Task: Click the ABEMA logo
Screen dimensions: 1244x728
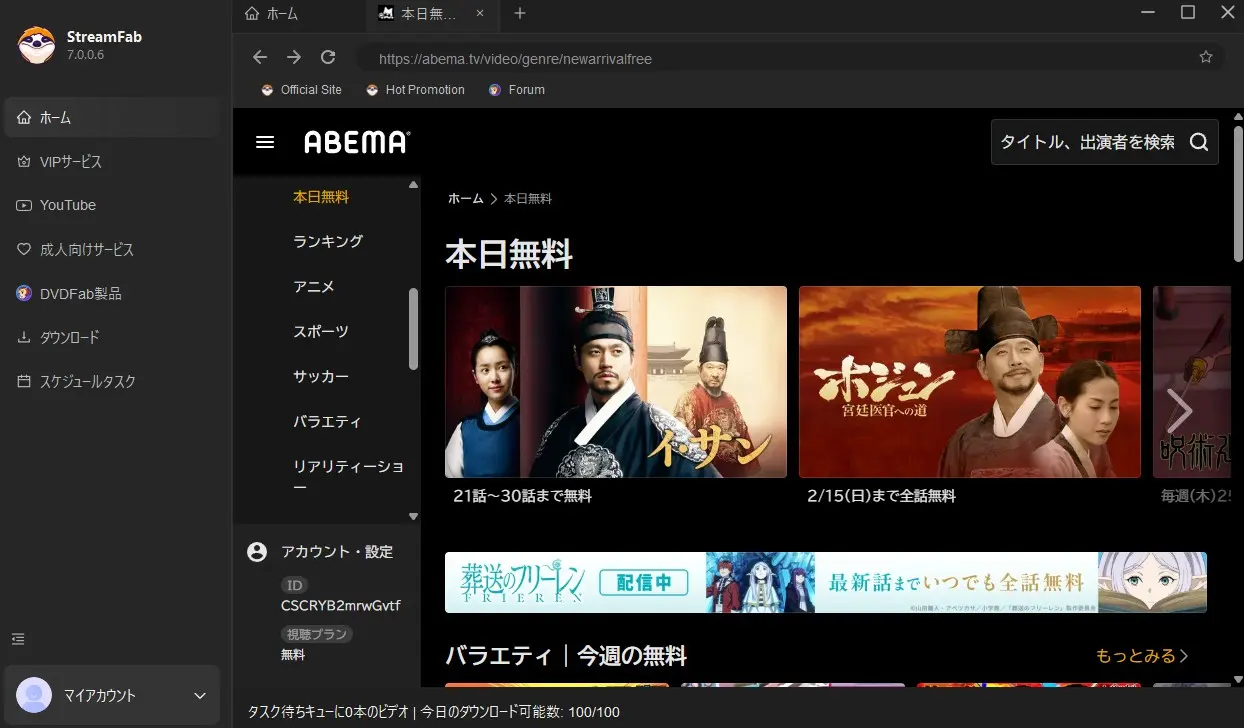Action: (x=357, y=142)
